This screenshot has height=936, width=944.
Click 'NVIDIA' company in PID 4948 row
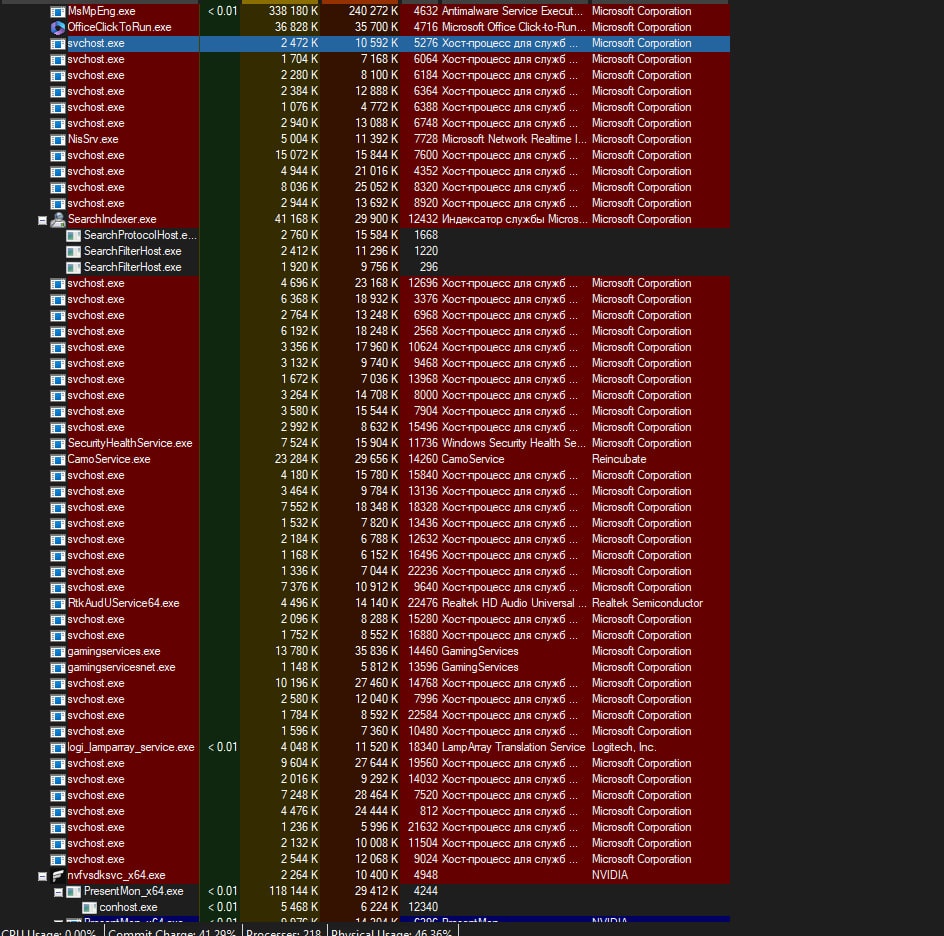point(610,875)
